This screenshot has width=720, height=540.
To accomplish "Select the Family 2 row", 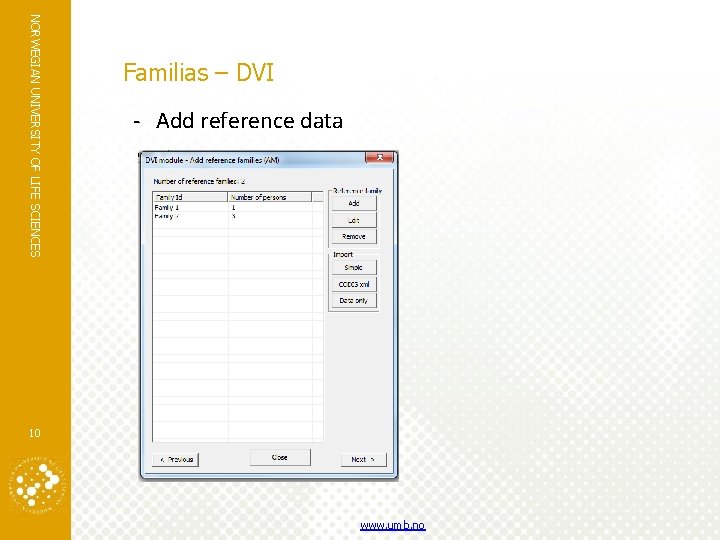I will click(238, 216).
